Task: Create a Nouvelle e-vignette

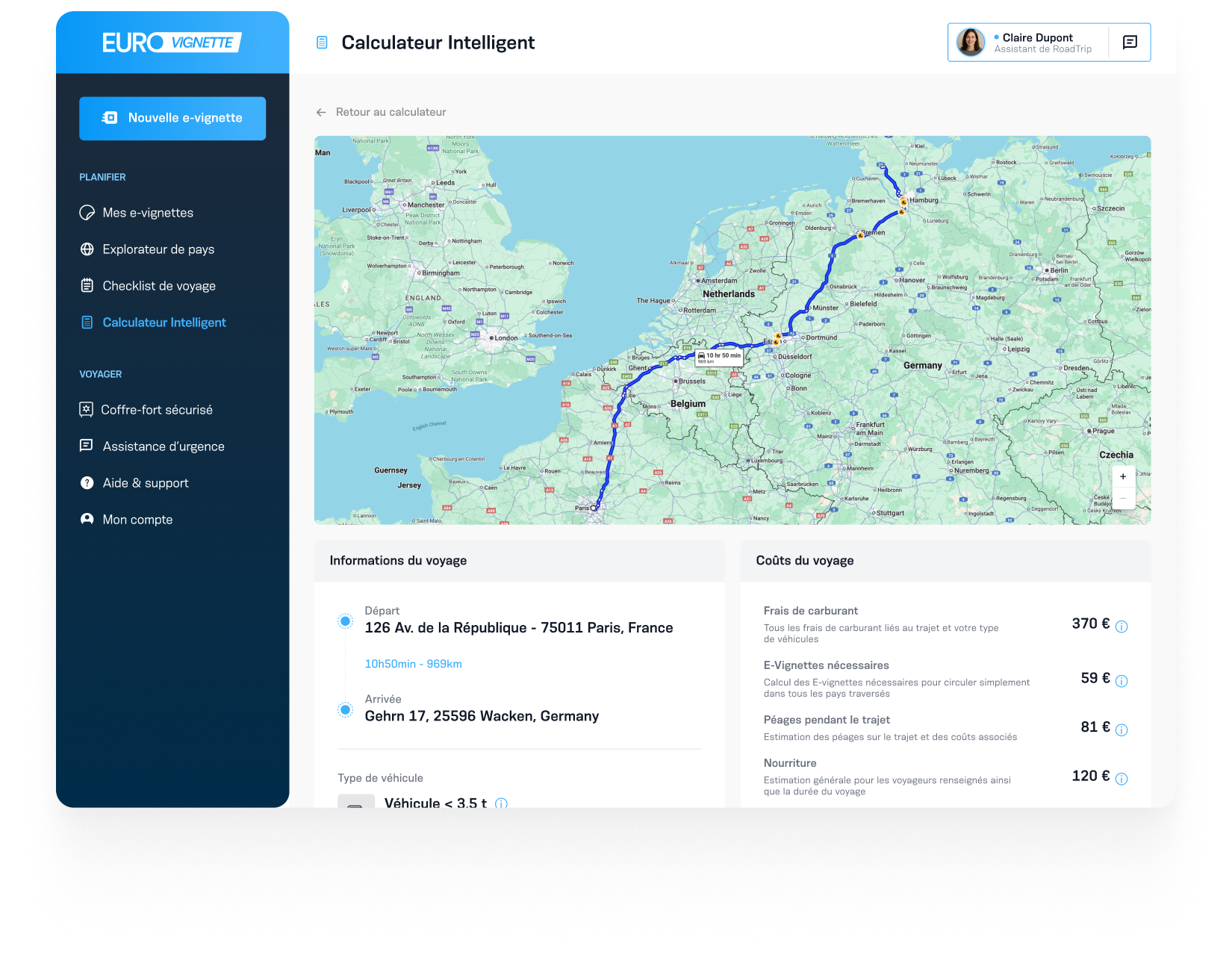Action: pyautogui.click(x=172, y=118)
